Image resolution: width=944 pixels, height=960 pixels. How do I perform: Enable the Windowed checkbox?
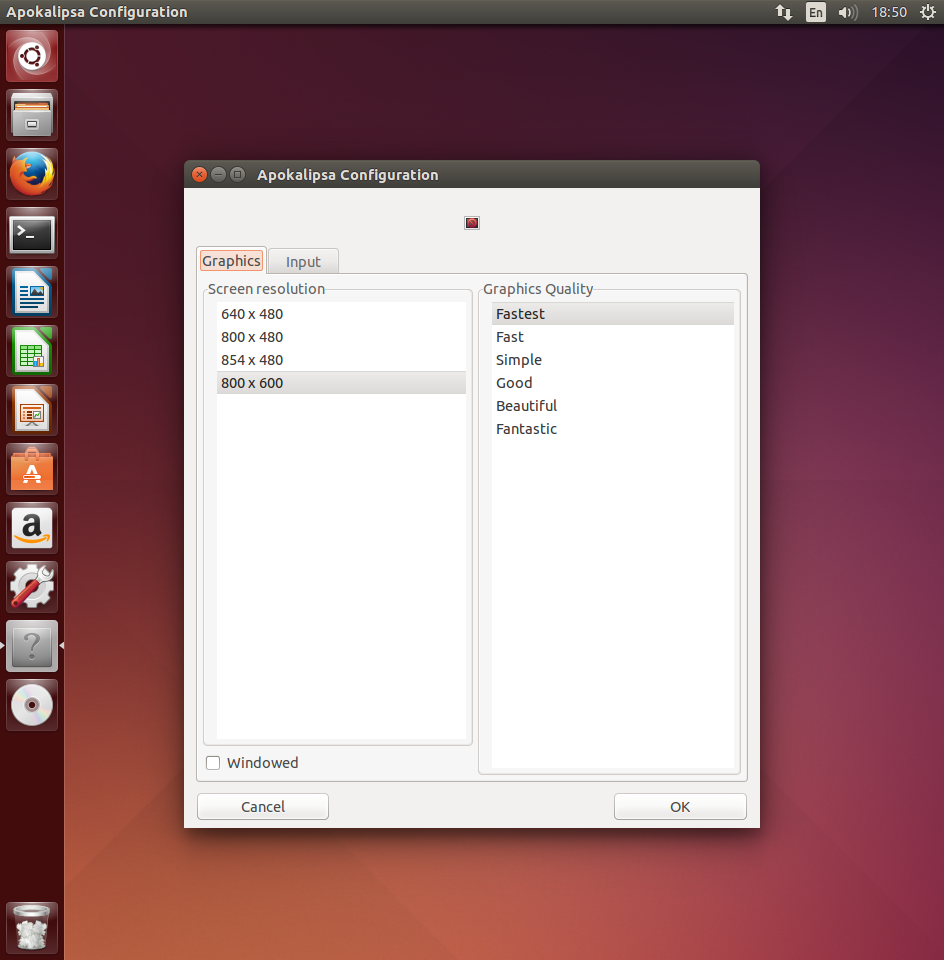tap(213, 763)
